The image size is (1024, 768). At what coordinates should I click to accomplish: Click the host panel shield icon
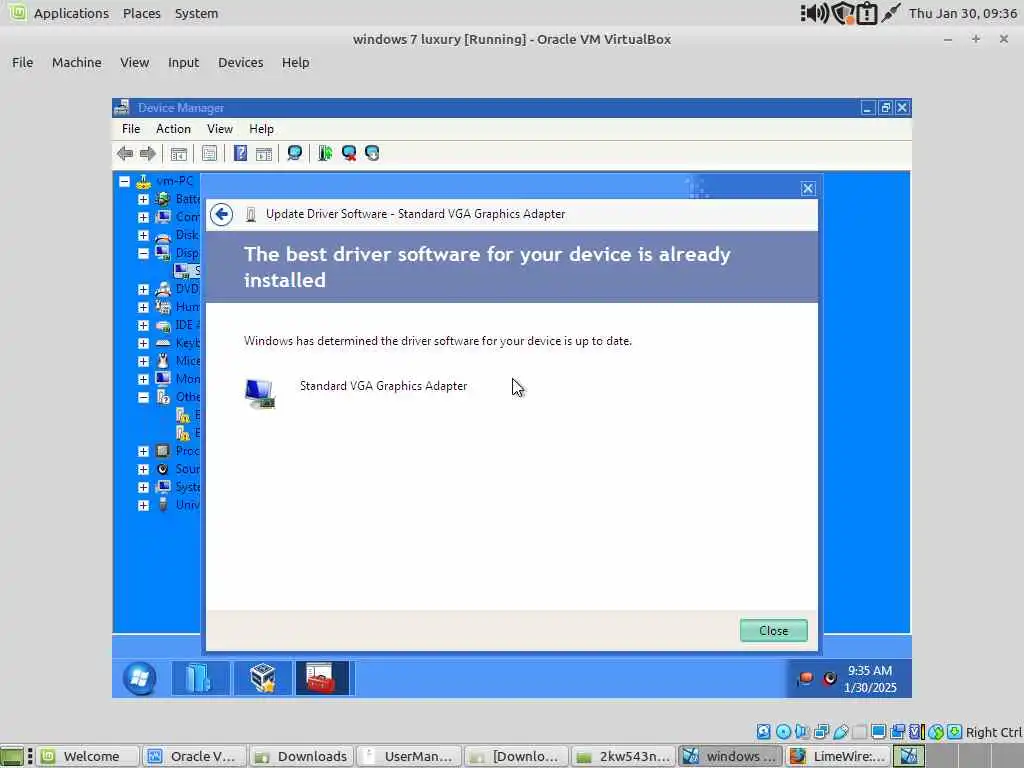point(842,13)
